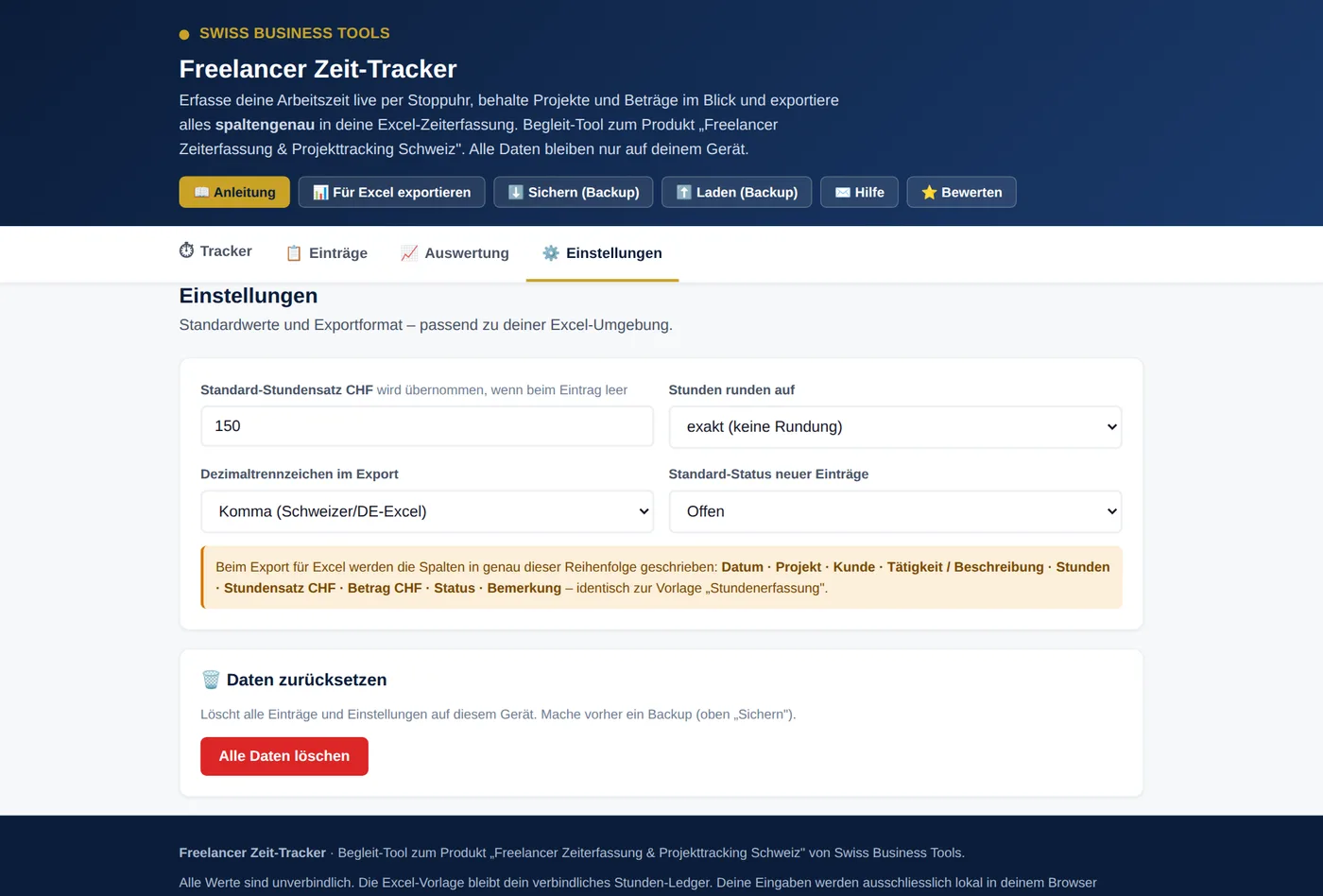This screenshot has height=896, width=1323.
Task: Open the Stunden runden auf dropdown
Action: point(895,427)
